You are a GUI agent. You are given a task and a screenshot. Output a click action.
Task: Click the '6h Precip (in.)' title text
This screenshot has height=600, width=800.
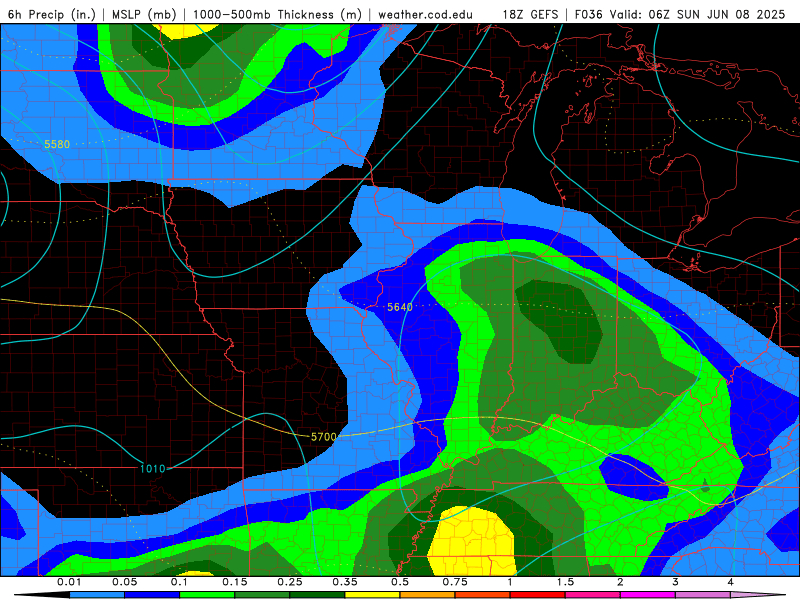tap(52, 14)
